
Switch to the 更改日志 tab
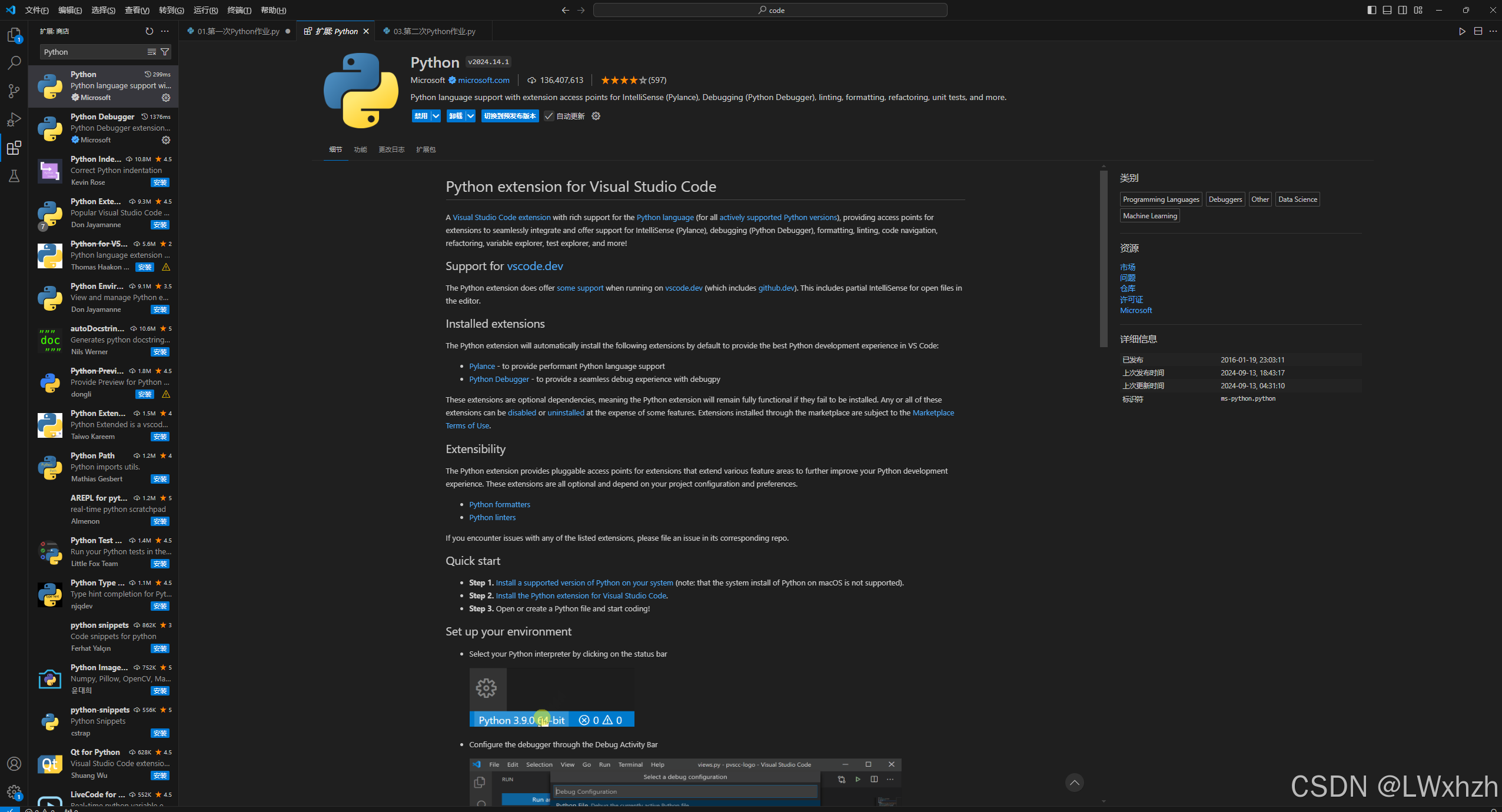coord(391,149)
